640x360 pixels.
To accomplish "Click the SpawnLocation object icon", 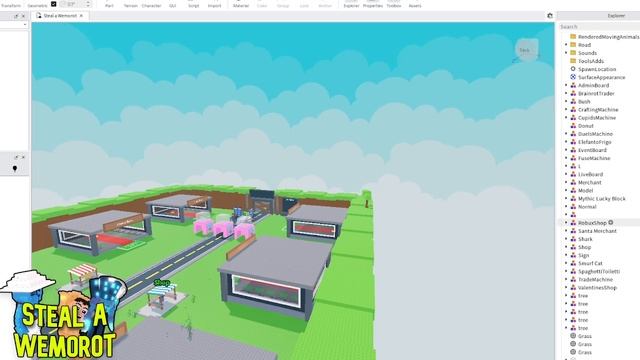I will tap(573, 69).
